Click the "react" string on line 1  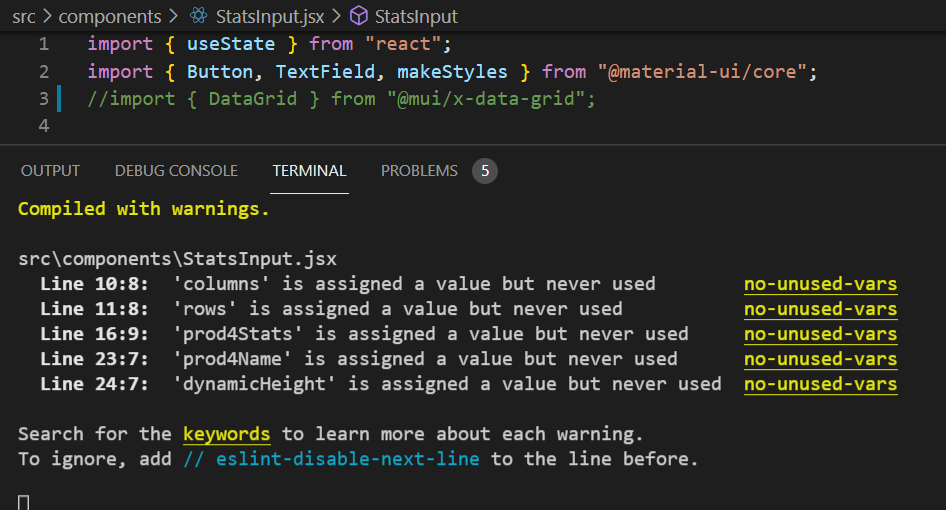pos(402,44)
